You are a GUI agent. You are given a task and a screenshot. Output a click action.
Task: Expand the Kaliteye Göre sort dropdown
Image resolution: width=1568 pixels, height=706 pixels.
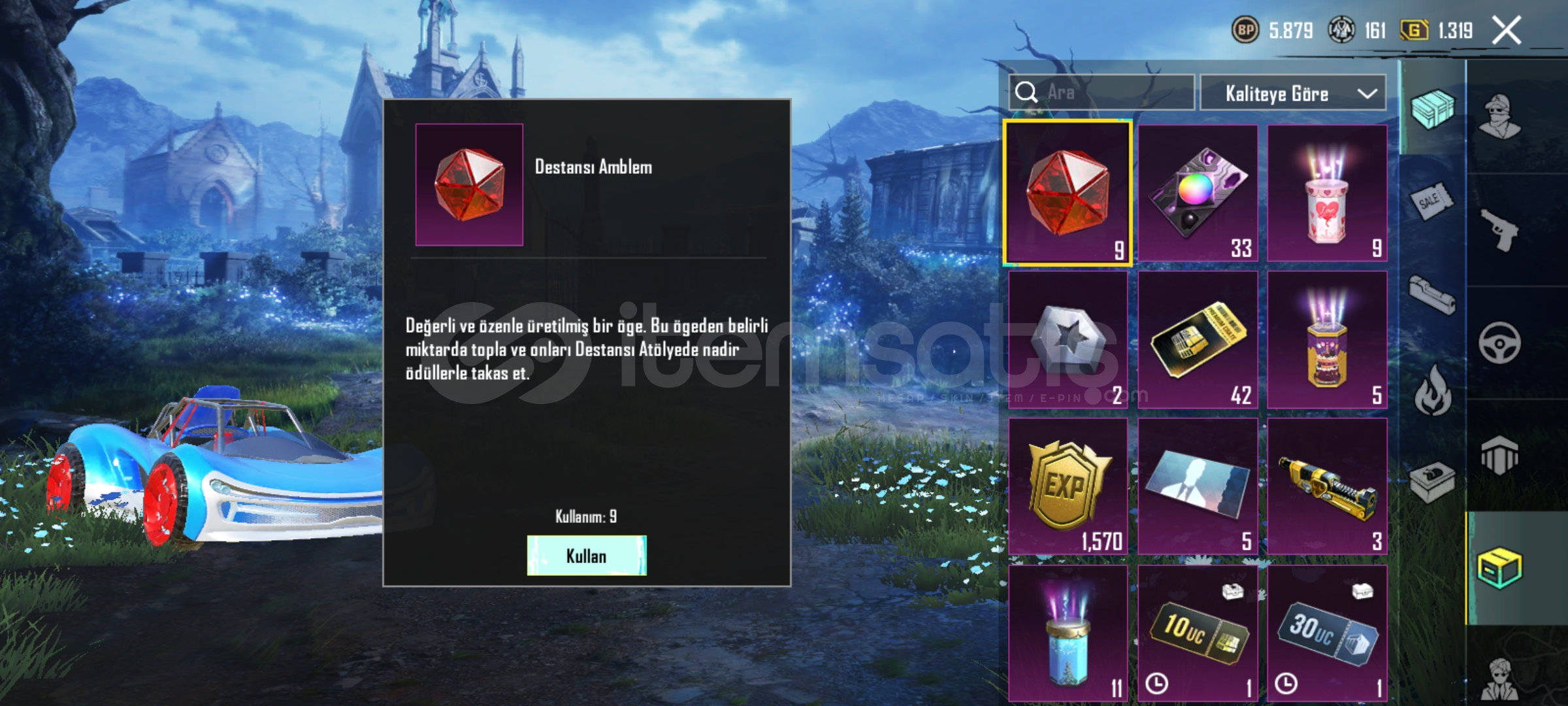point(1293,93)
